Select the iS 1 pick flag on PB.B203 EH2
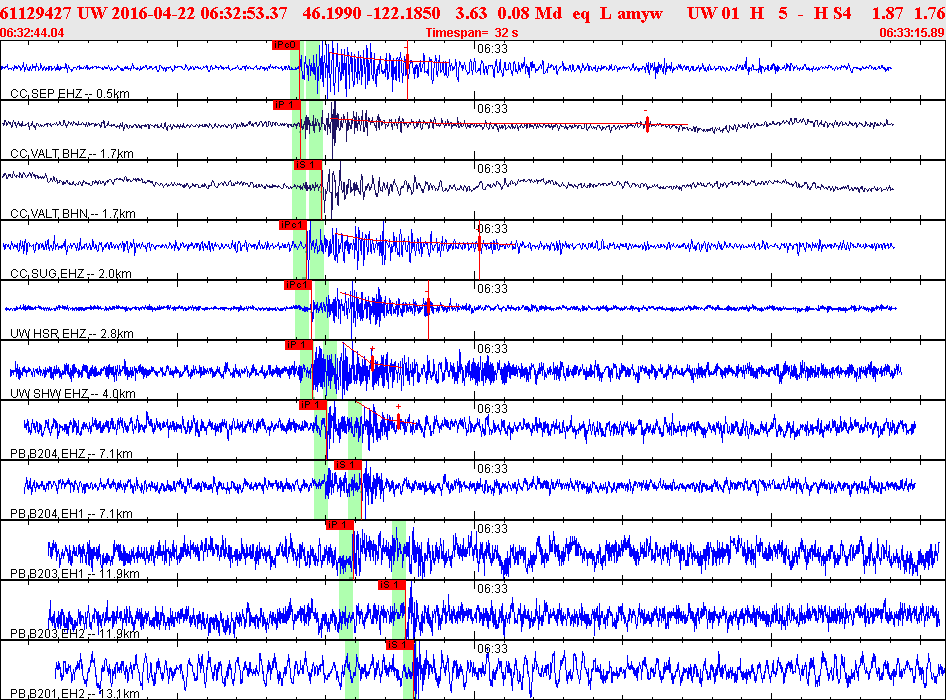Image resolution: width=946 pixels, height=700 pixels. click(392, 585)
